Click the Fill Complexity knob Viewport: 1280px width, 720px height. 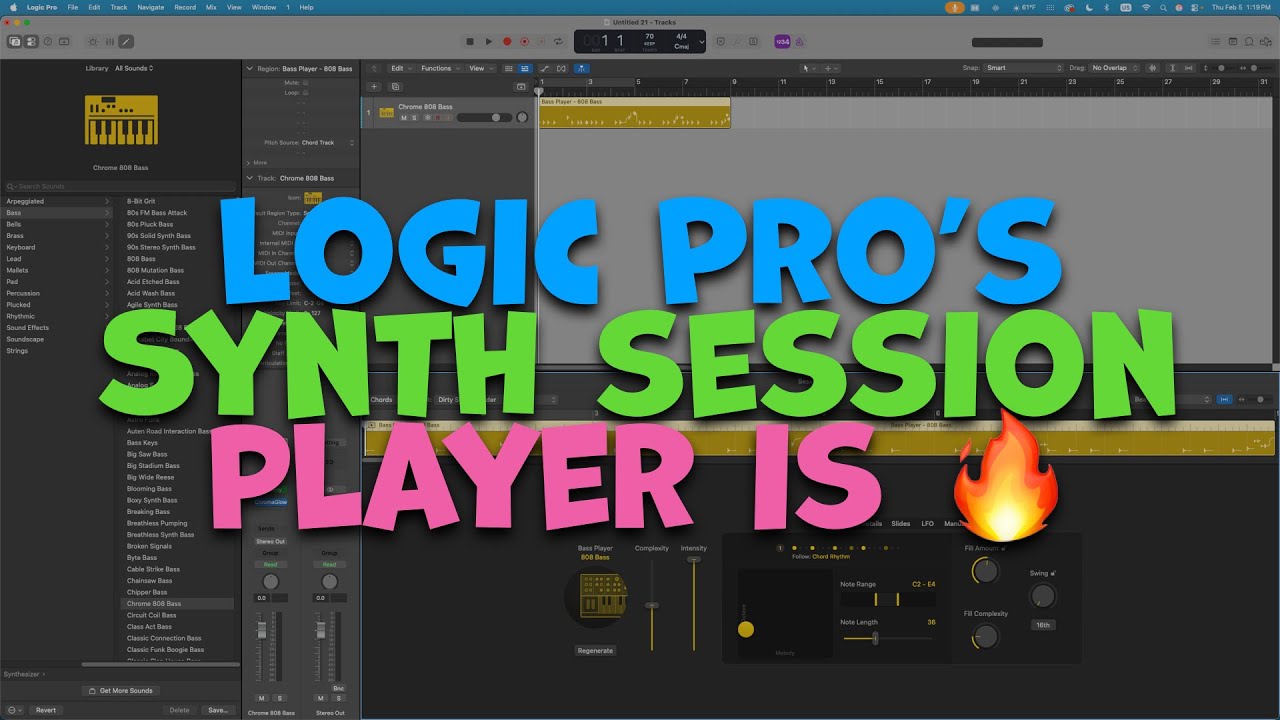[x=985, y=636]
